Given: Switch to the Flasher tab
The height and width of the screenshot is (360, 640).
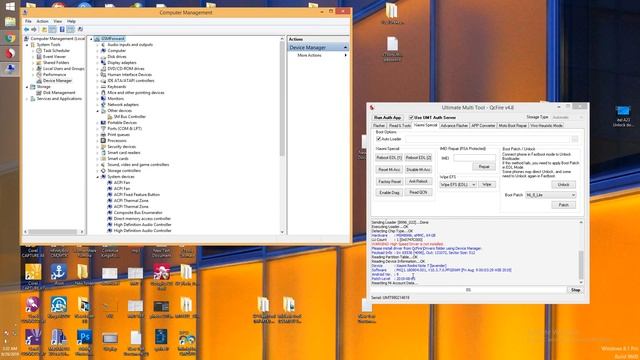Looking at the screenshot, I should [x=379, y=126].
